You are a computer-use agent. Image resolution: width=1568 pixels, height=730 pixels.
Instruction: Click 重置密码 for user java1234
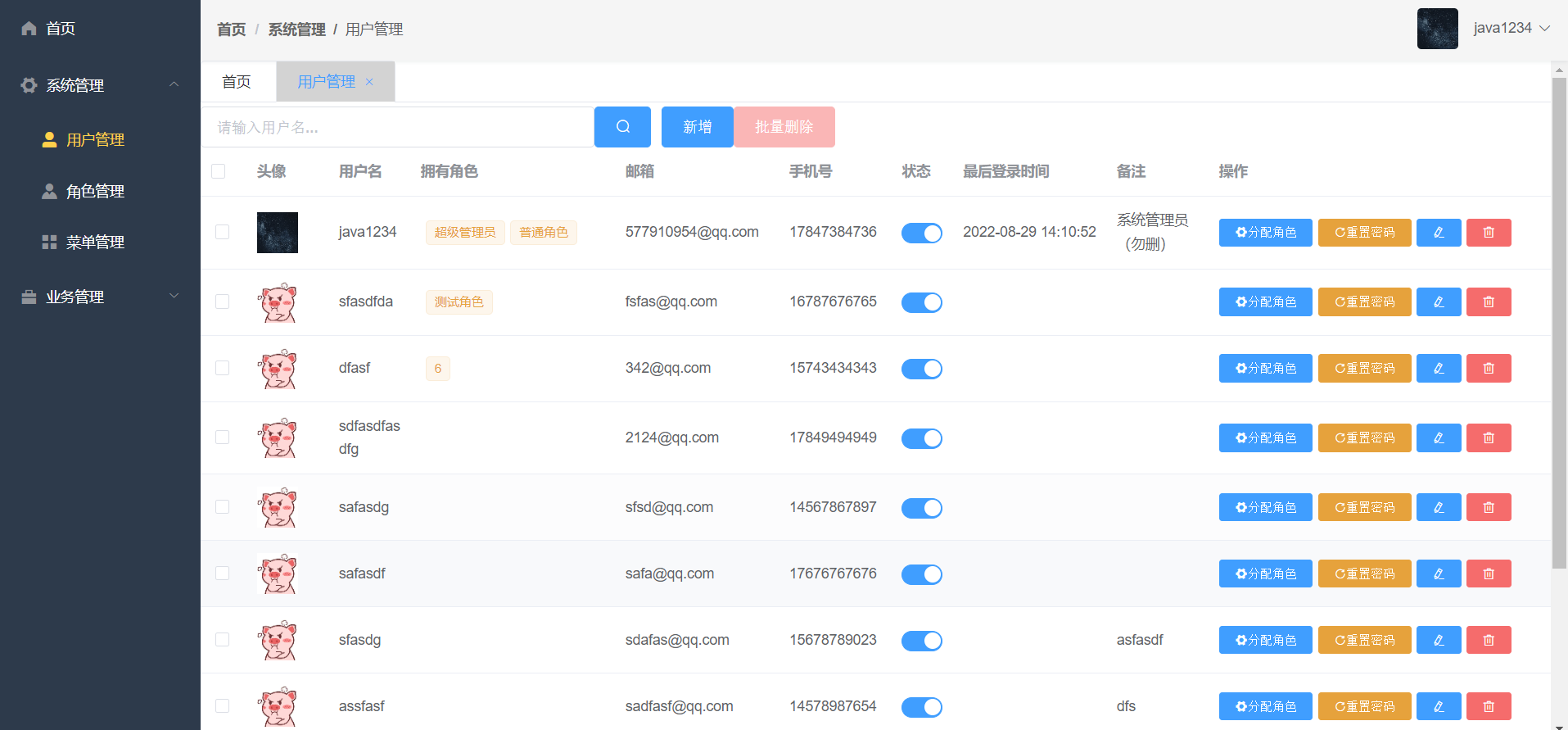(1364, 233)
